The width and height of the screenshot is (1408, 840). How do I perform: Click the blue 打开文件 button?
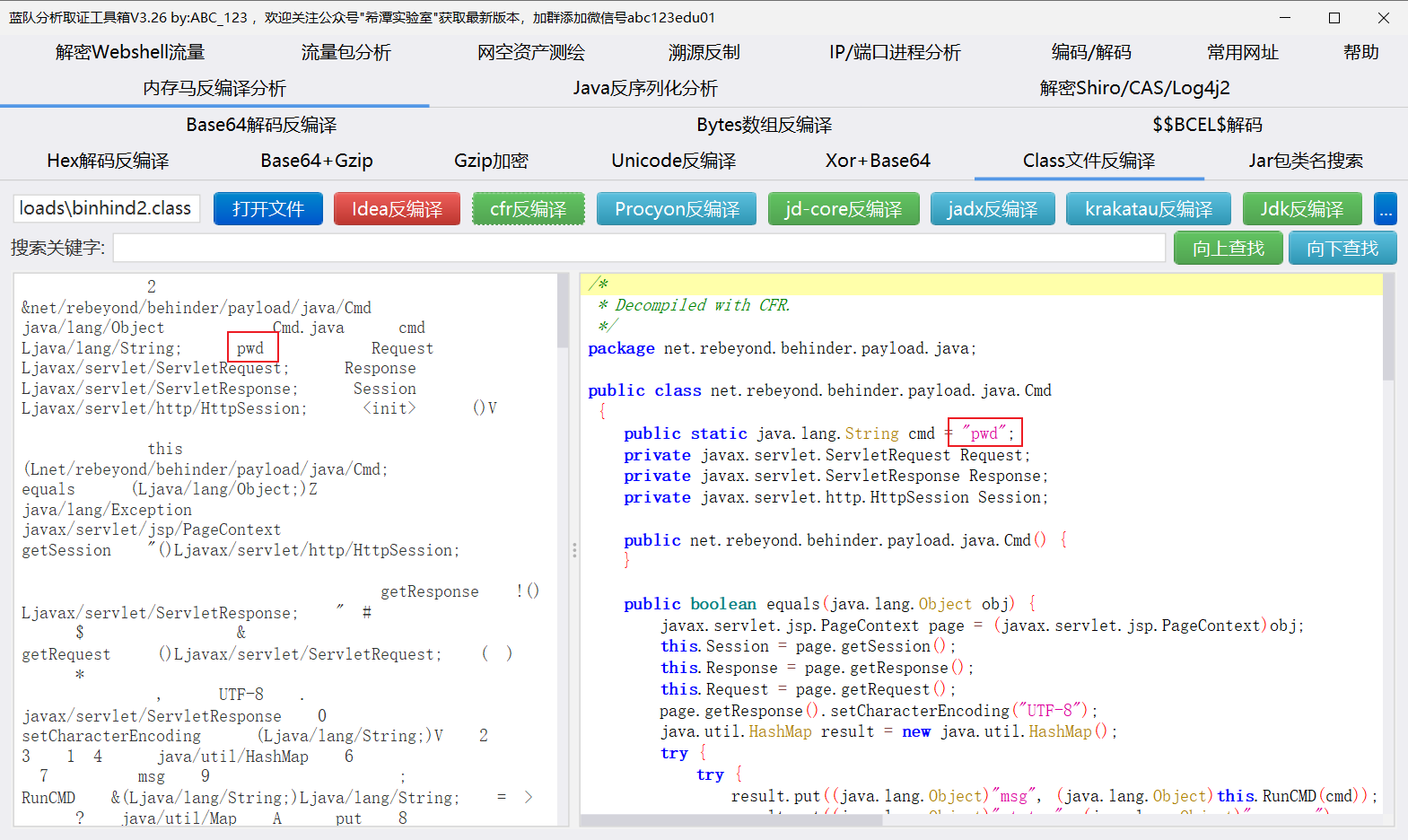point(268,209)
